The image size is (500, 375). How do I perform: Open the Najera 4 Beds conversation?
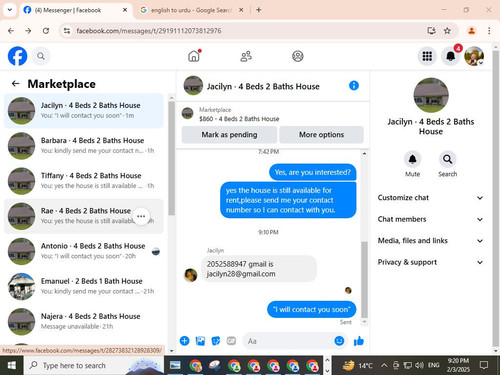tap(83, 322)
